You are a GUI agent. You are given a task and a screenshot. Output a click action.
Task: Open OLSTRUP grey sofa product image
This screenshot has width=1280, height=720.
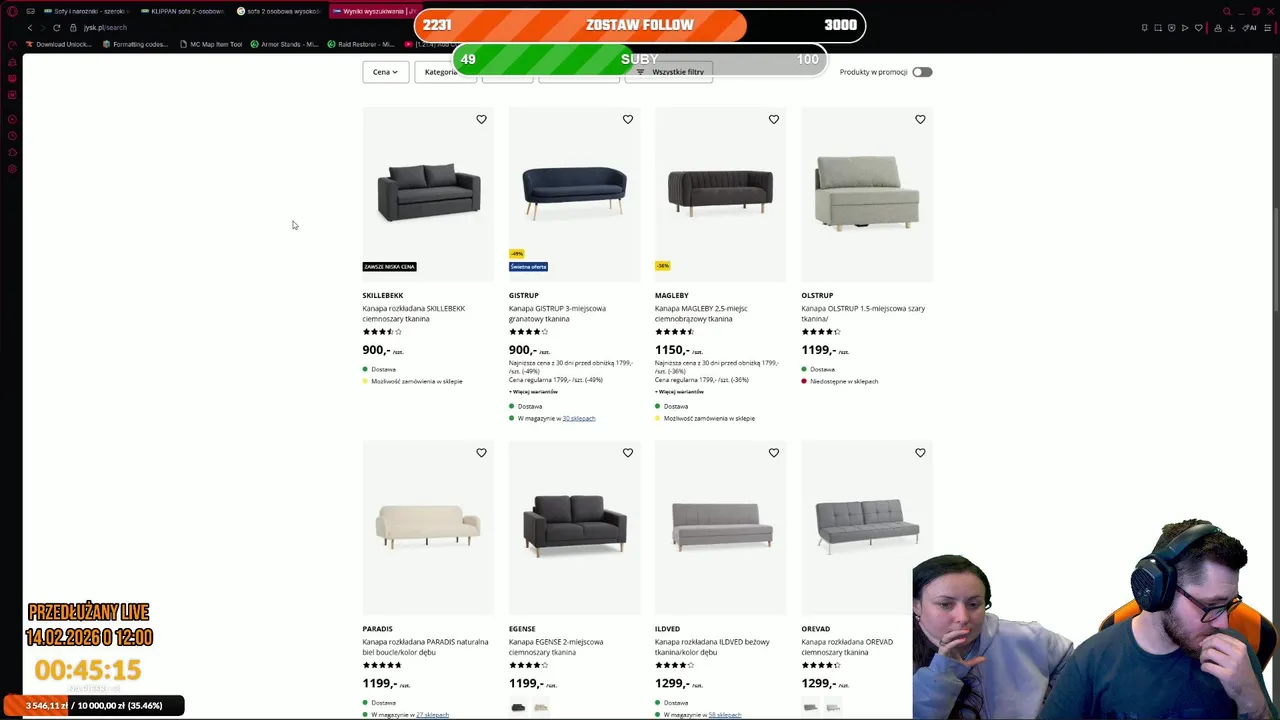tap(866, 192)
